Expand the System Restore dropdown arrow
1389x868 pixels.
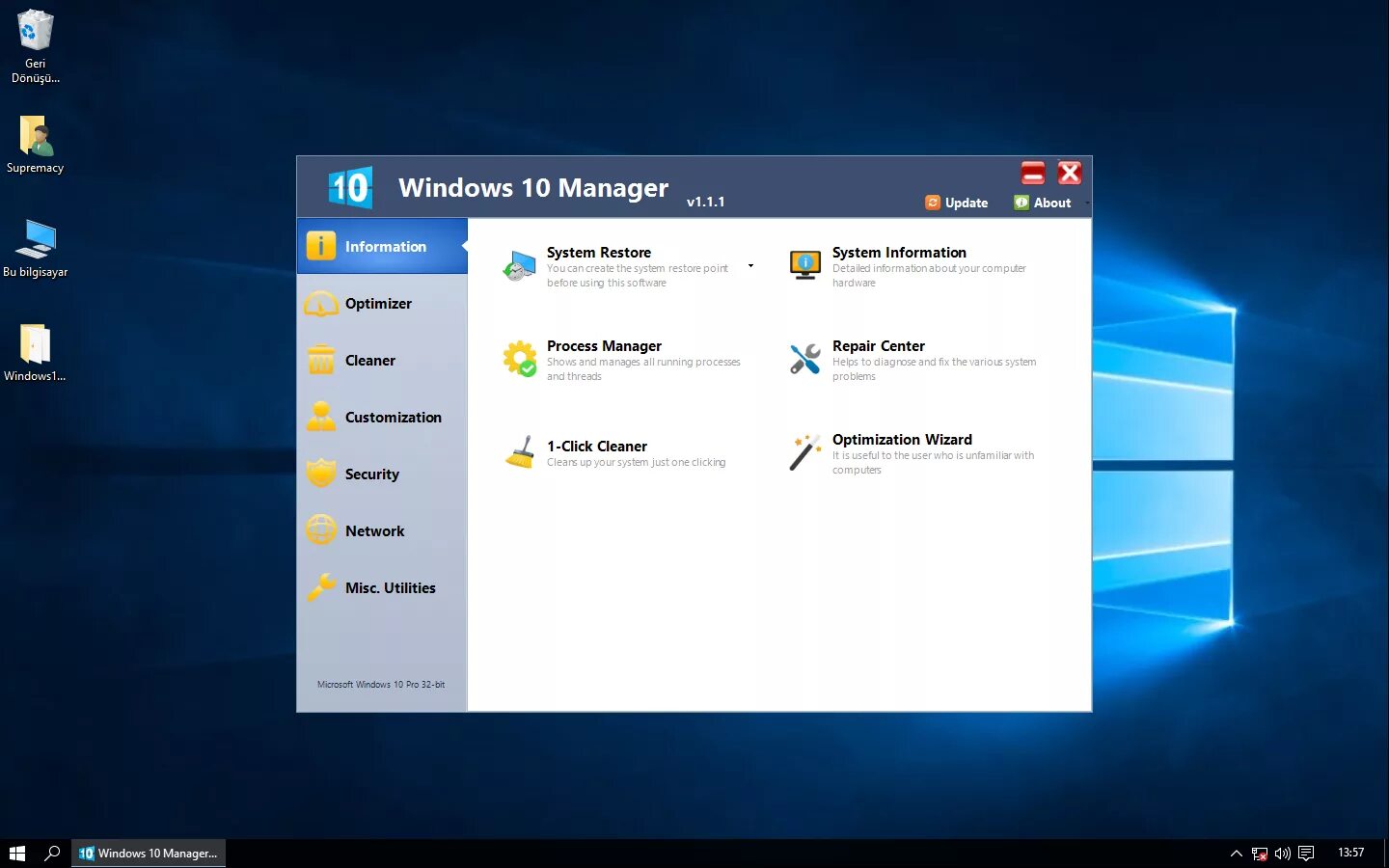tap(751, 265)
